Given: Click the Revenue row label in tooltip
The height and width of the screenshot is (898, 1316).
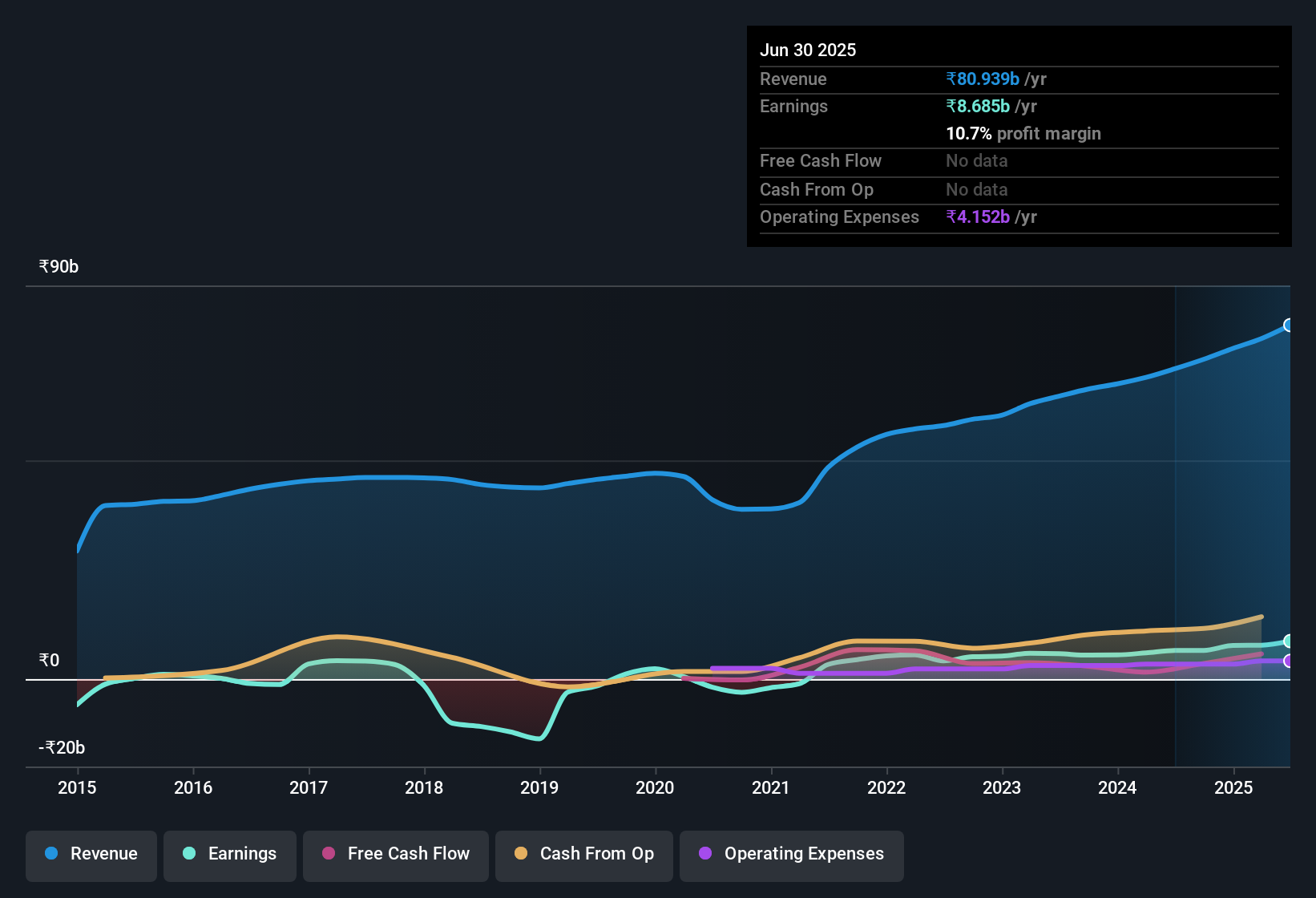Looking at the screenshot, I should tap(793, 79).
